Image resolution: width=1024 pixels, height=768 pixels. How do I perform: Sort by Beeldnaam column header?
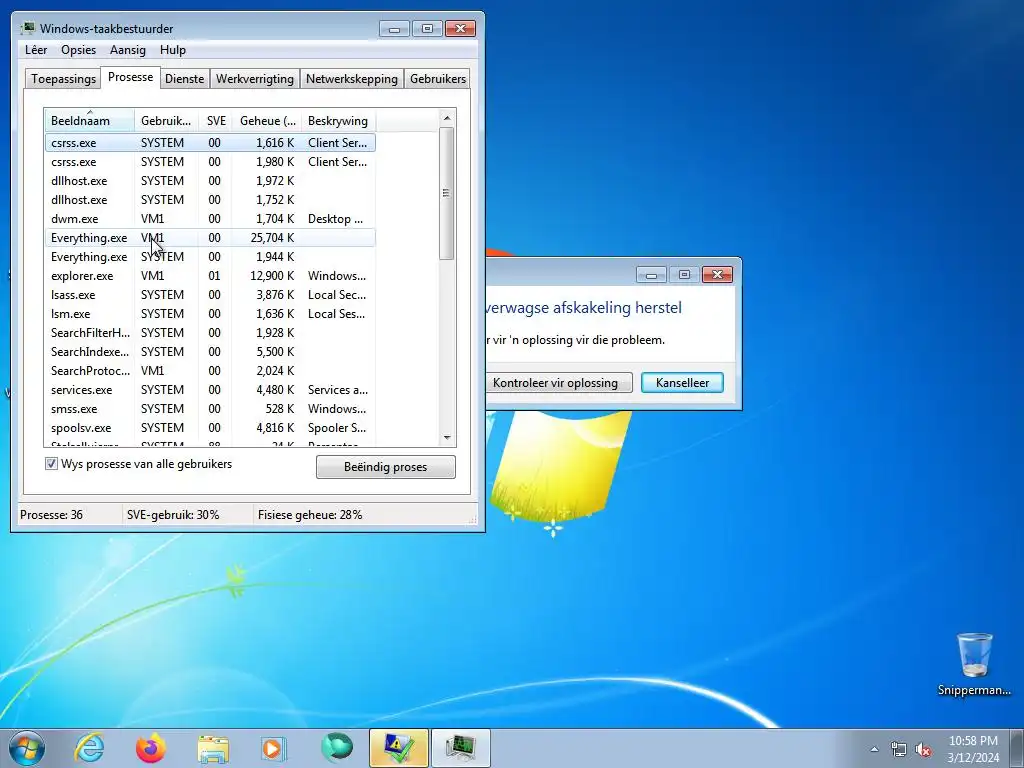click(x=89, y=120)
